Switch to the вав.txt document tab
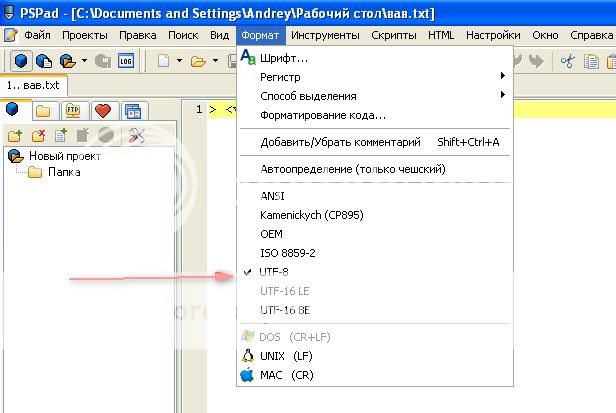616x413 pixels. click(x=33, y=85)
